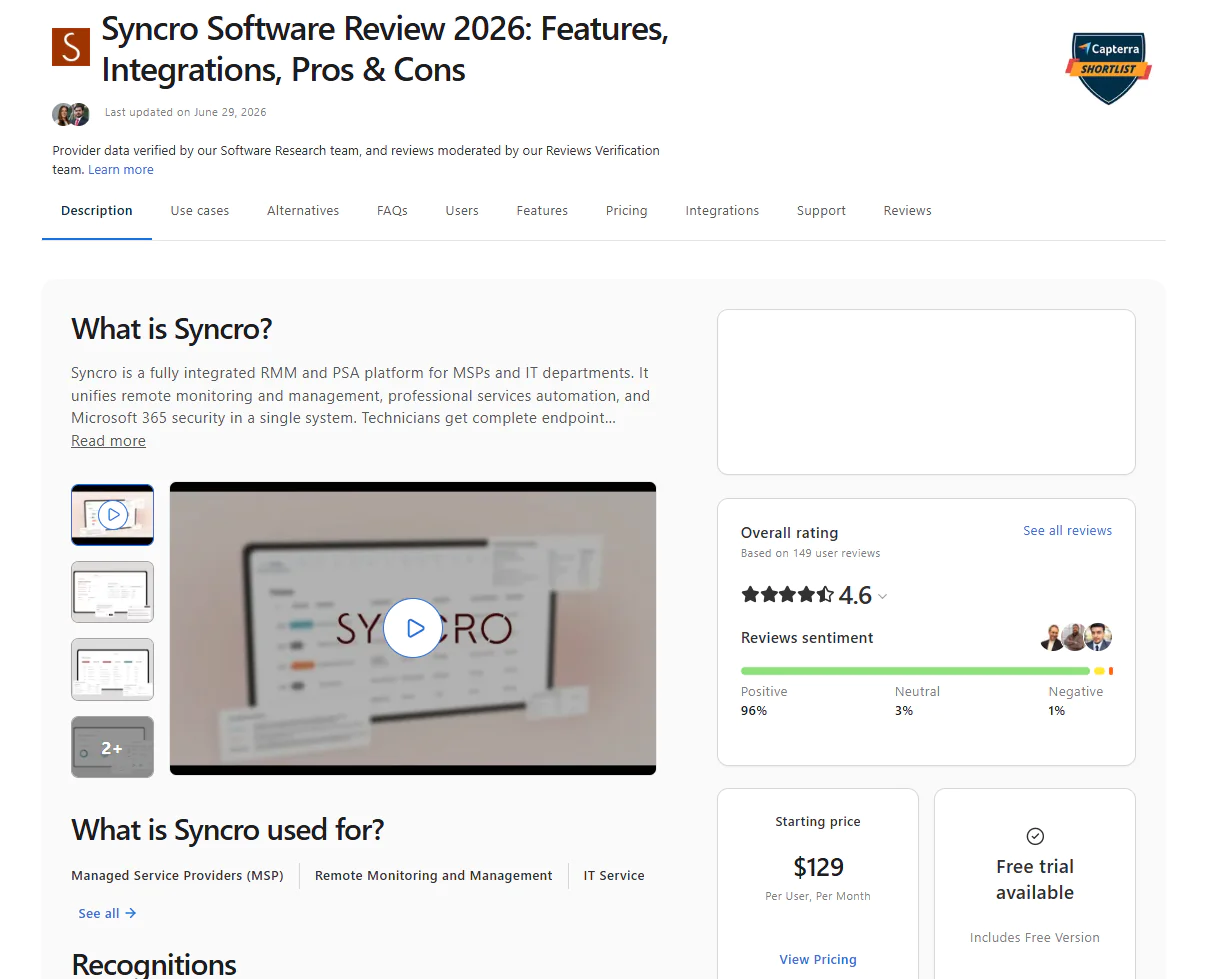1216x979 pixels.
Task: Click the View Pricing link
Action: 818,959
